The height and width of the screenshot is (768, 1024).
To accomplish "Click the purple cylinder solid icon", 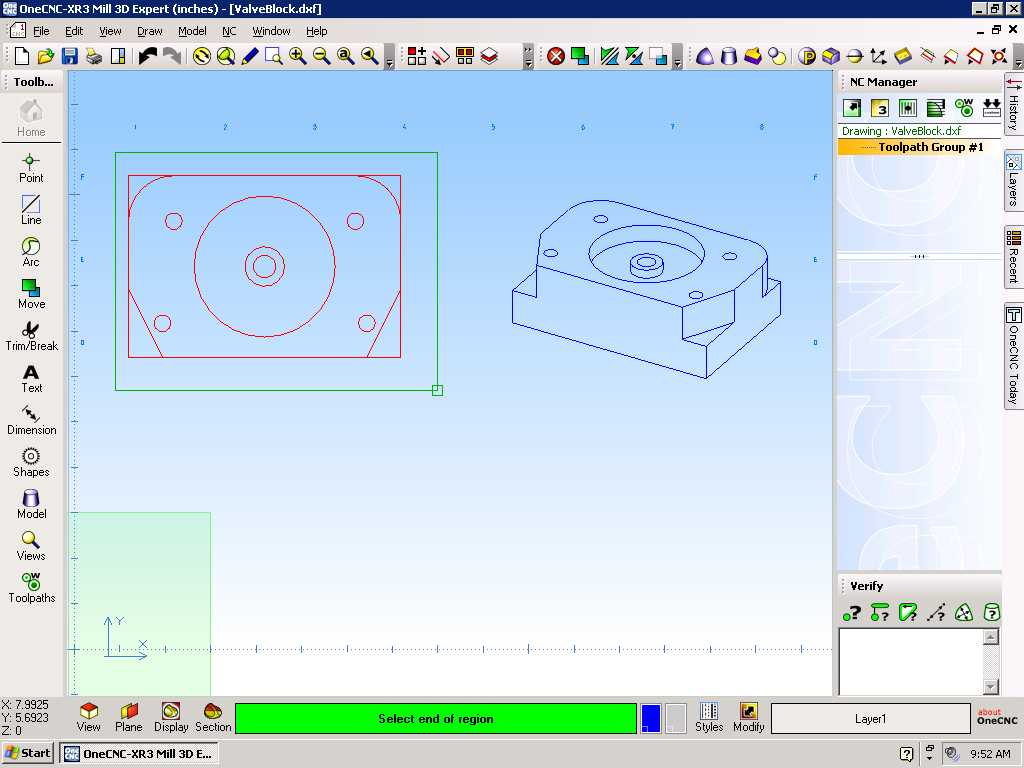I will [729, 56].
